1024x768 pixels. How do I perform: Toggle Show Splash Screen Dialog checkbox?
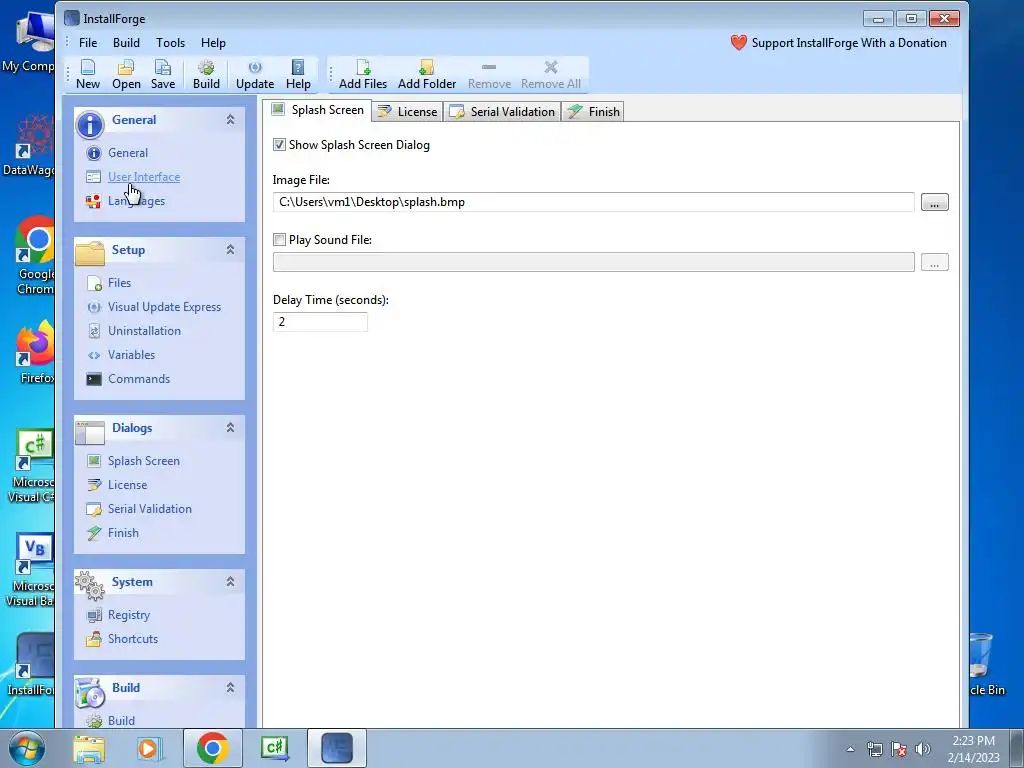pyautogui.click(x=280, y=145)
